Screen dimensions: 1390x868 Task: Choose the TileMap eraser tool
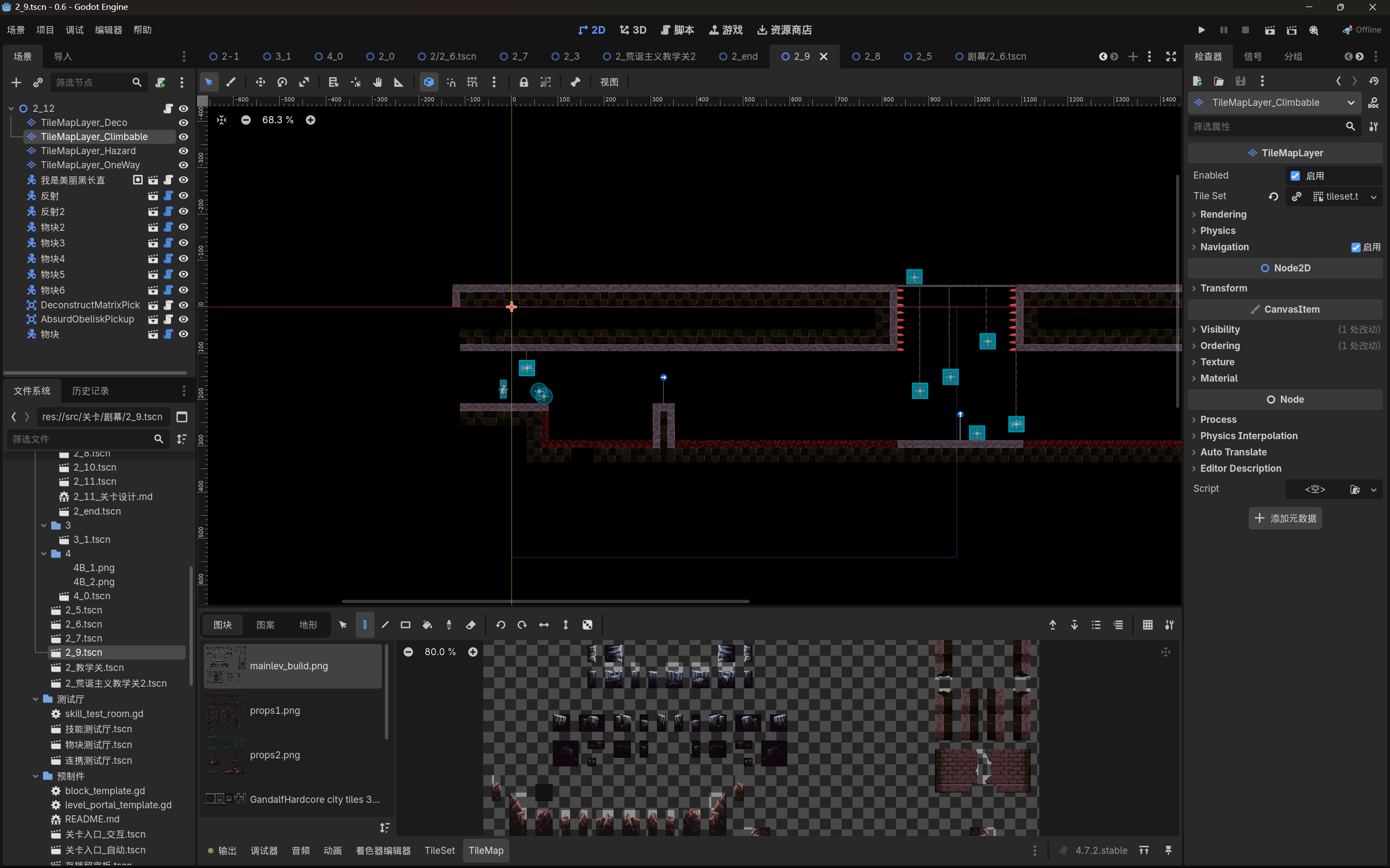(471, 625)
